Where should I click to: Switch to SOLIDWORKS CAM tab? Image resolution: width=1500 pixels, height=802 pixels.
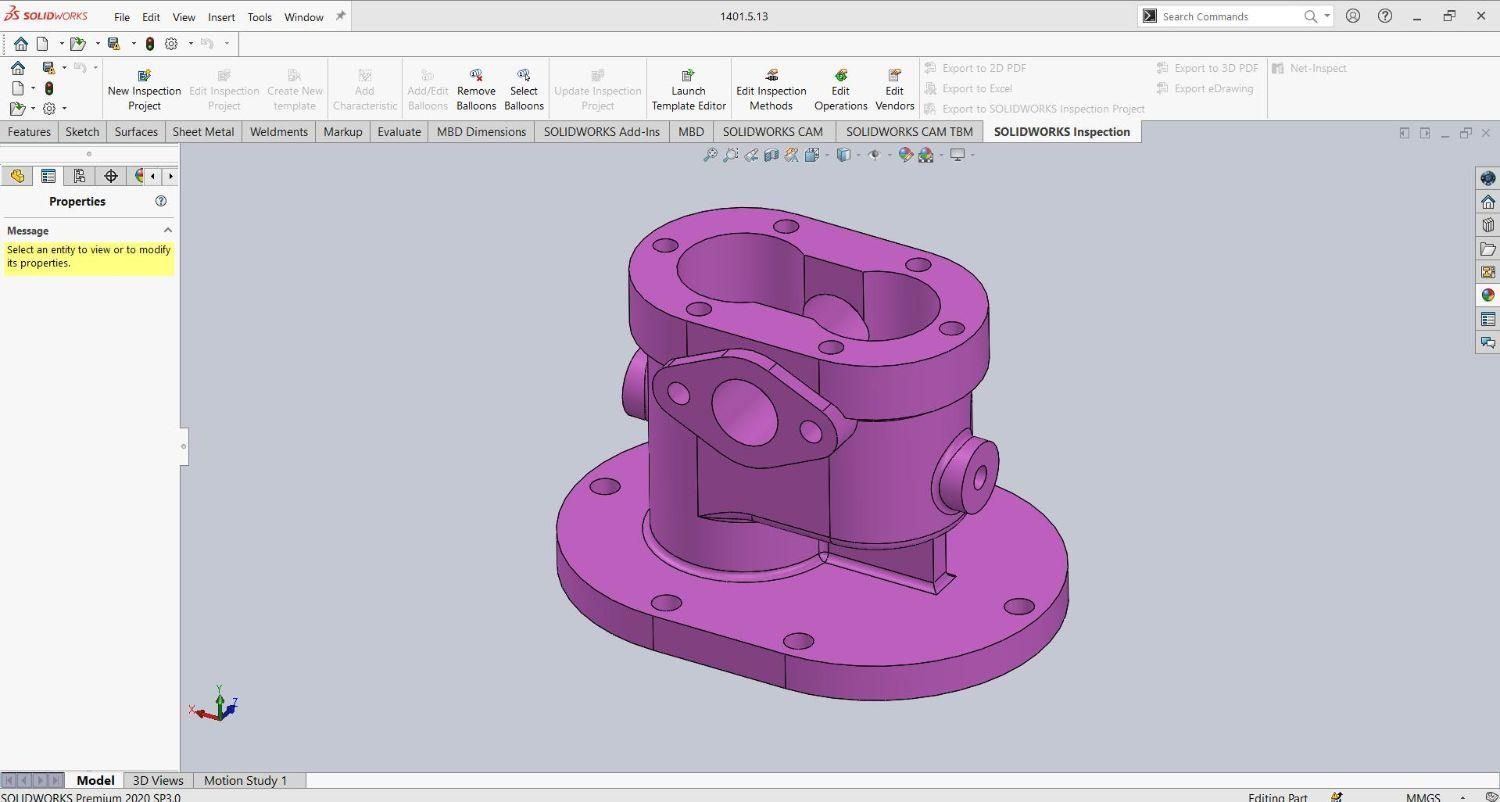pyautogui.click(x=773, y=132)
